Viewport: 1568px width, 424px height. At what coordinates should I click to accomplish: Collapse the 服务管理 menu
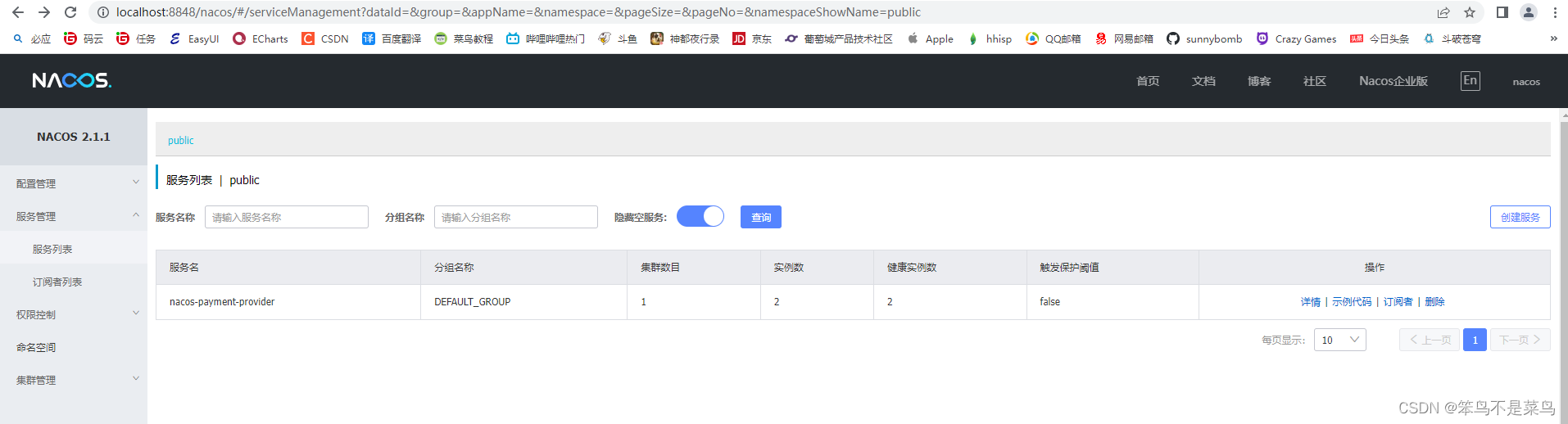point(74,216)
